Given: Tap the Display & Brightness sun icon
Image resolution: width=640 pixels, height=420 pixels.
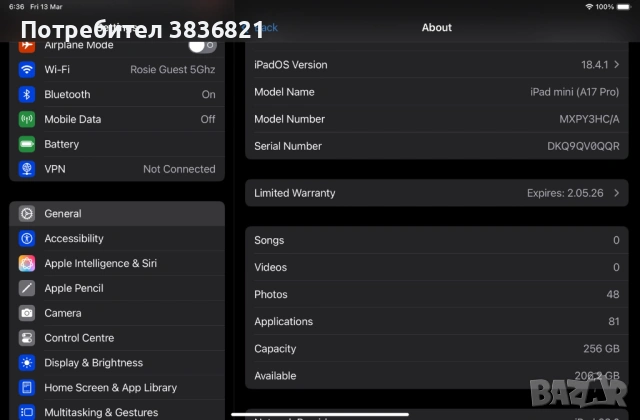Looking at the screenshot, I should (x=27, y=363).
